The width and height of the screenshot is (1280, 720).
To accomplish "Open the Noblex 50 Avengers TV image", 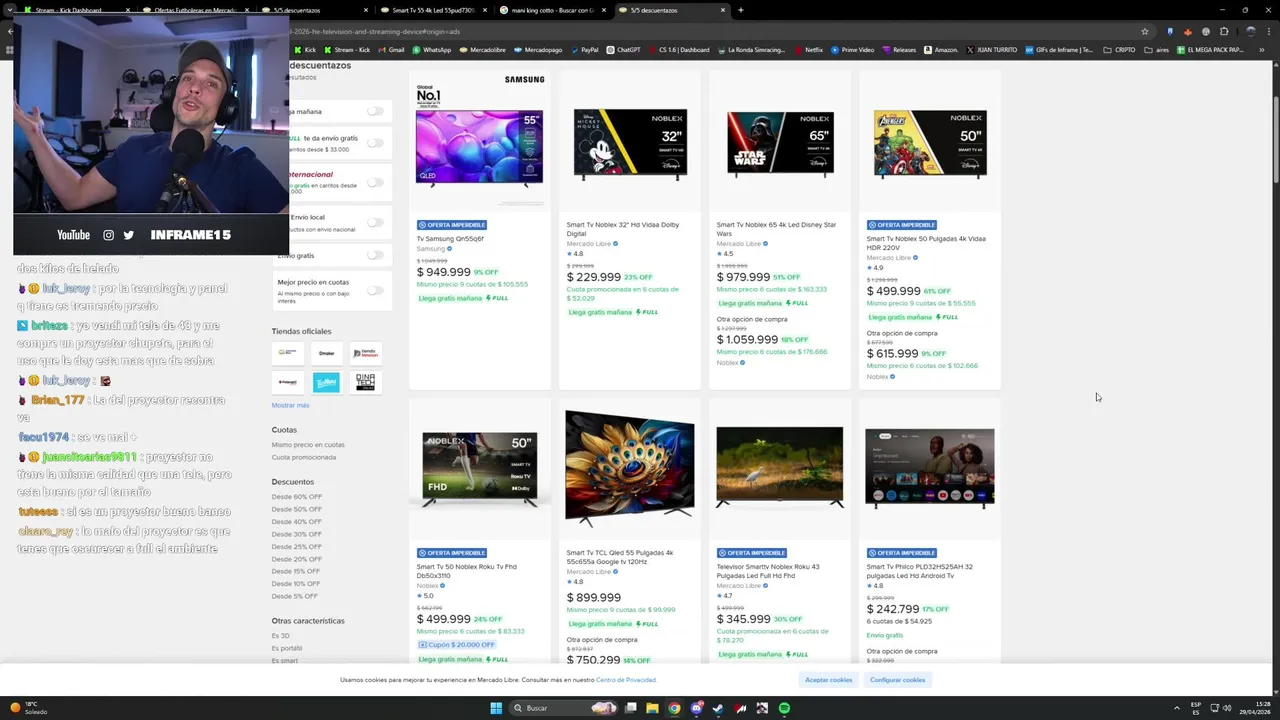I will click(x=929, y=144).
